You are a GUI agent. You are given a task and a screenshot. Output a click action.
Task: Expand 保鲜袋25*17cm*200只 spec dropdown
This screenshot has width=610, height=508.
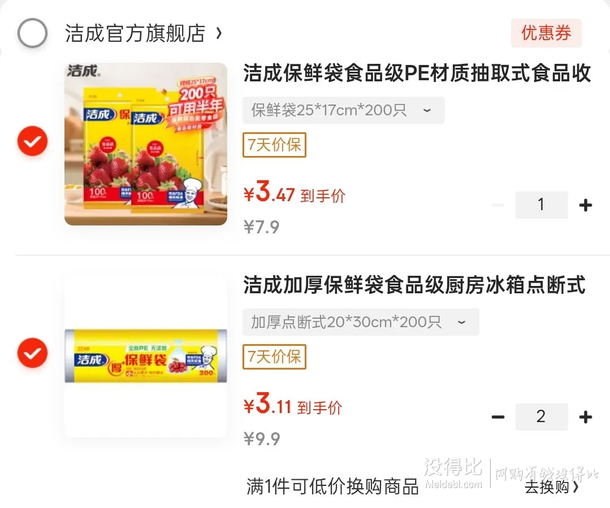343,110
